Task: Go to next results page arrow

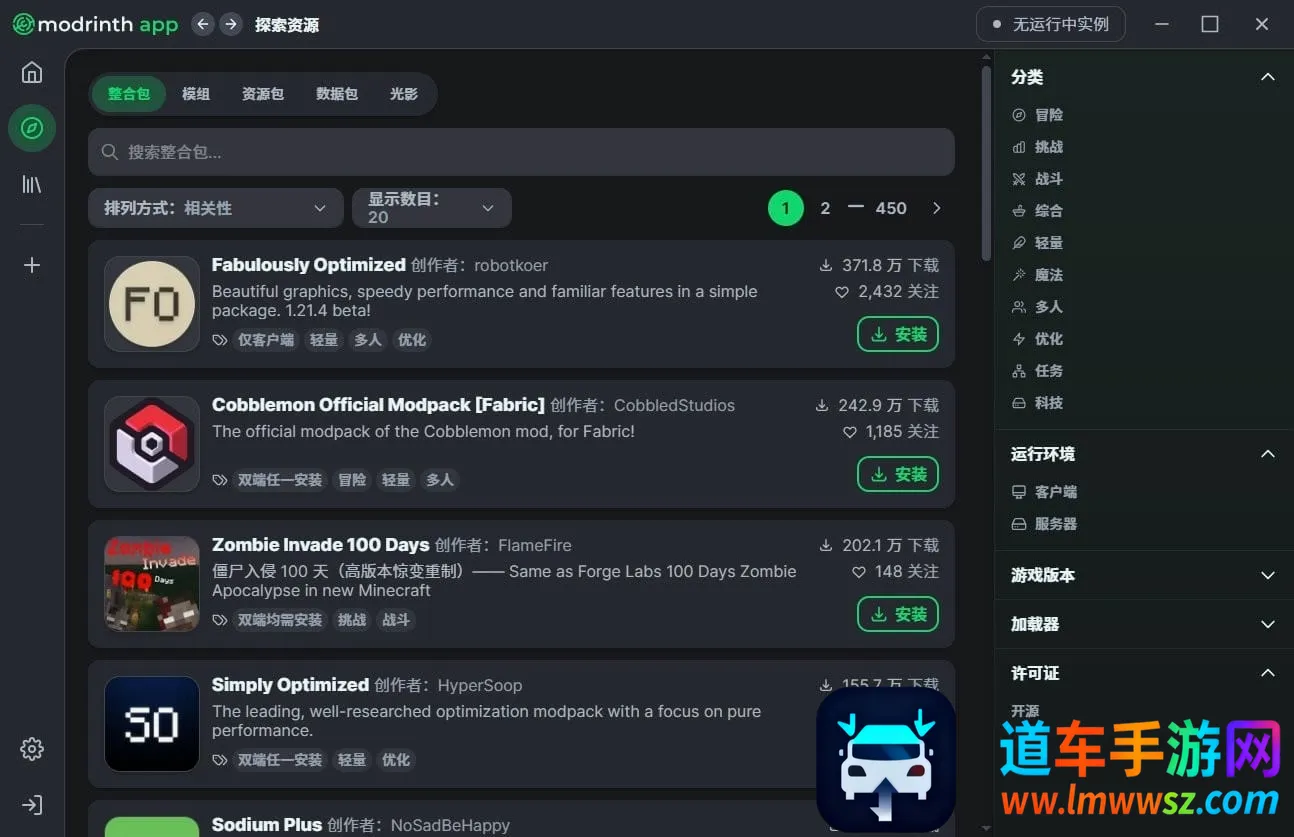Action: pos(937,208)
